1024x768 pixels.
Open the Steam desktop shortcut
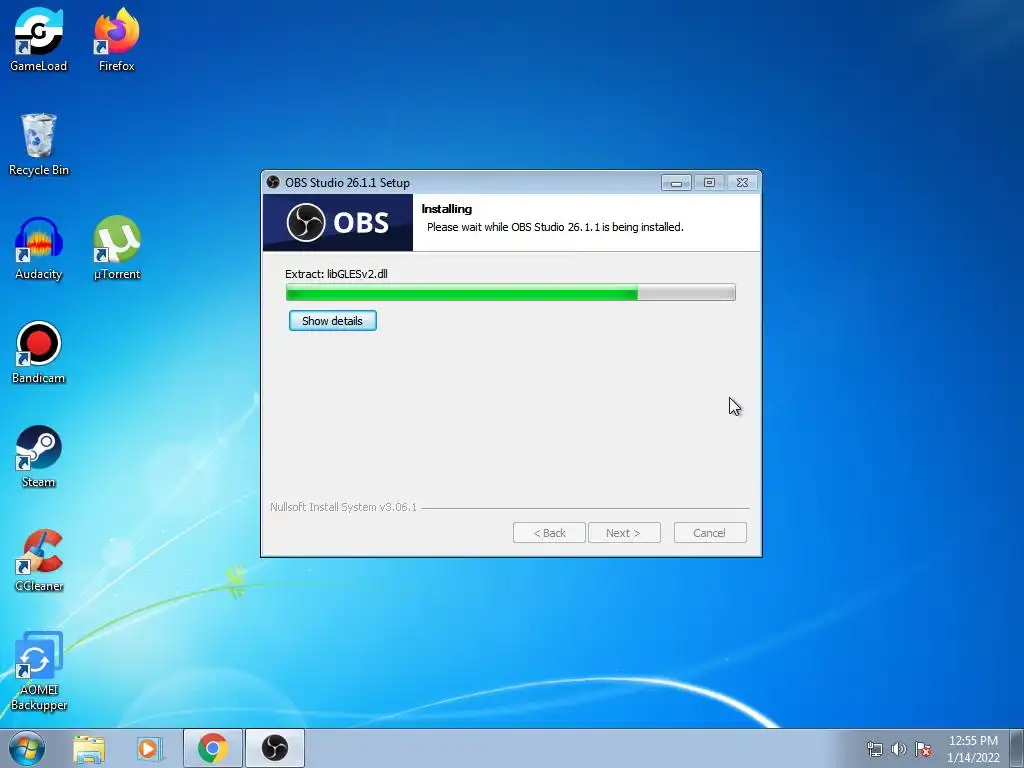(x=39, y=456)
